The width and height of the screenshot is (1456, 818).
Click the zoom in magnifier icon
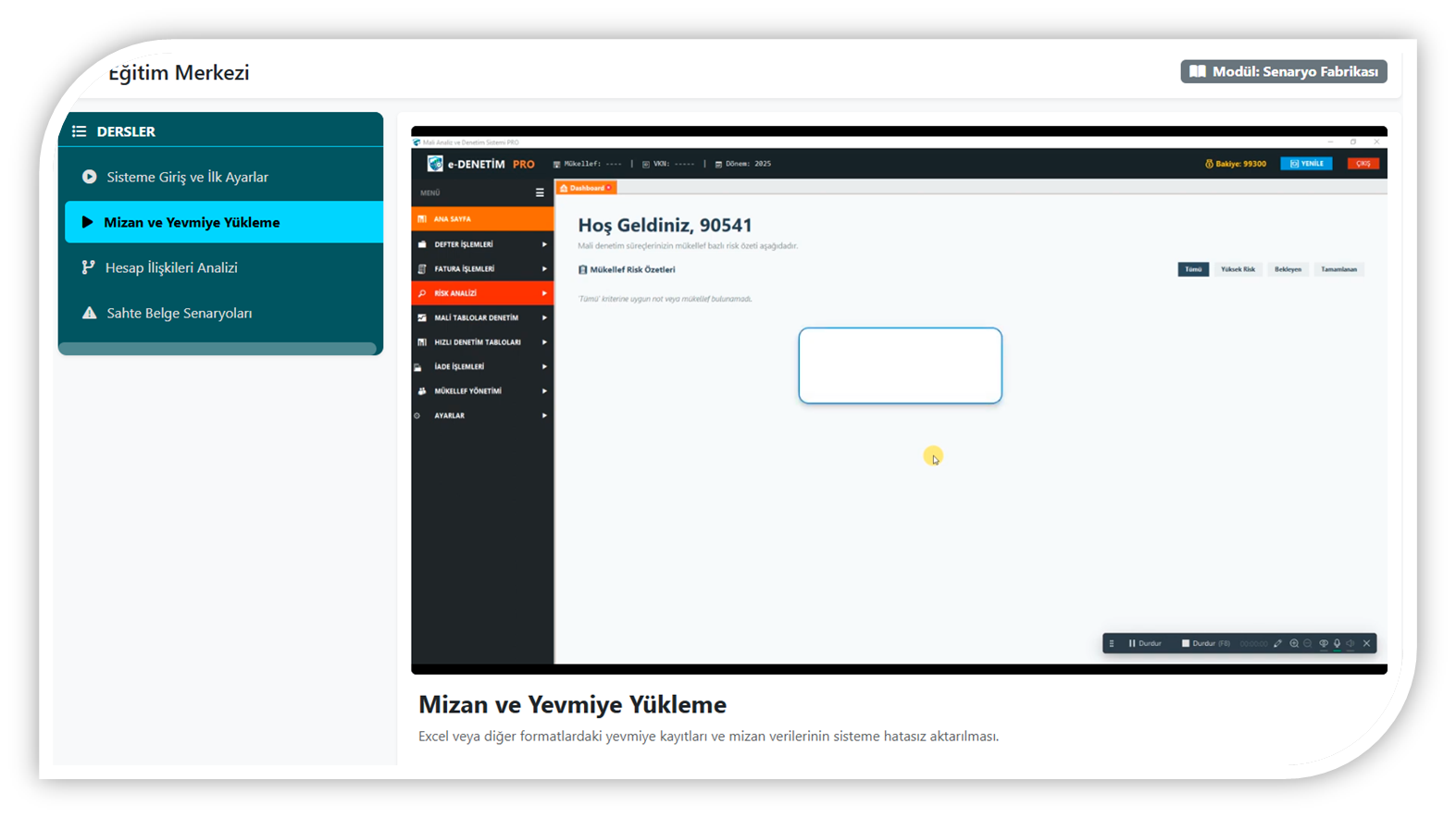pos(1294,643)
